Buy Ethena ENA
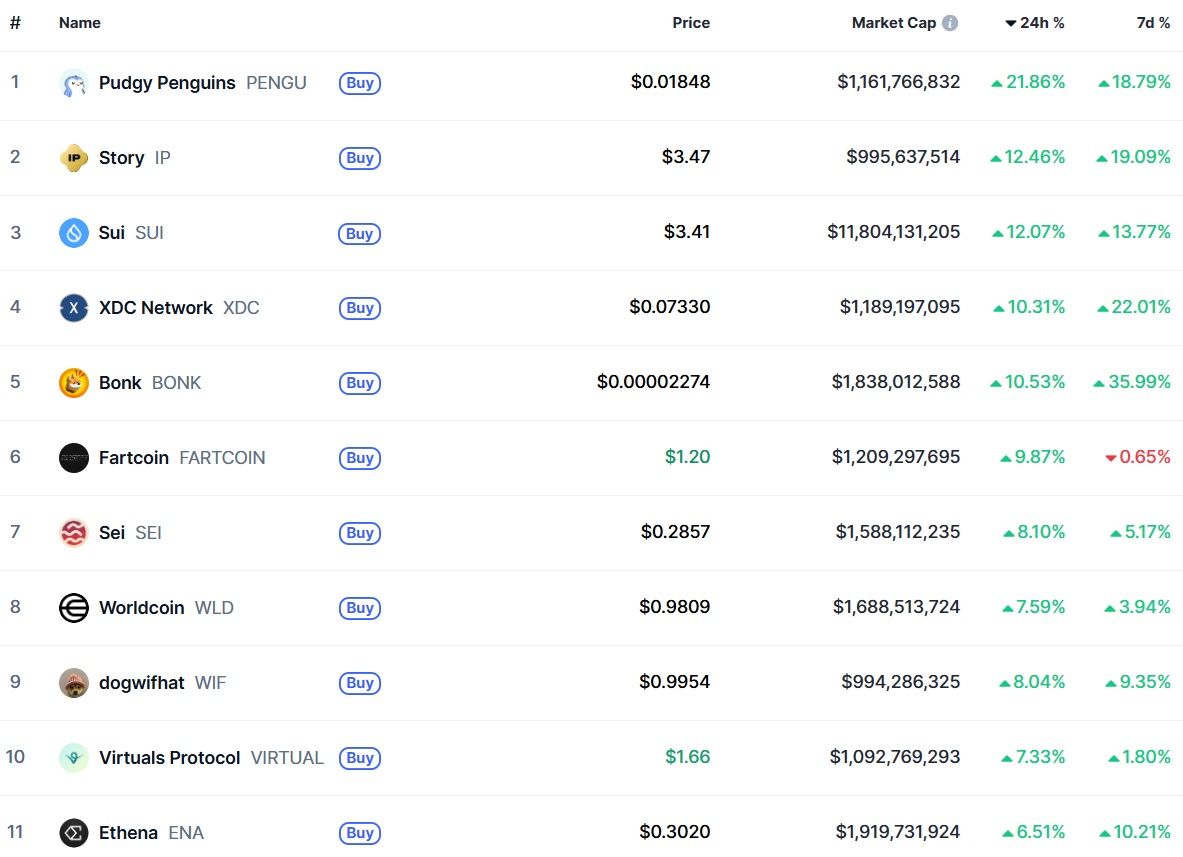The width and height of the screenshot is (1183, 857). tap(360, 833)
